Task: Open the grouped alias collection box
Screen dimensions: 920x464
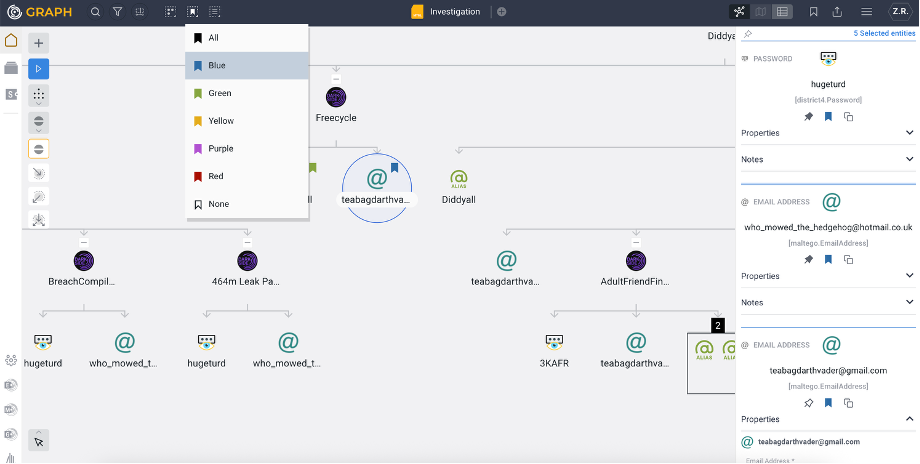Action: (x=711, y=363)
